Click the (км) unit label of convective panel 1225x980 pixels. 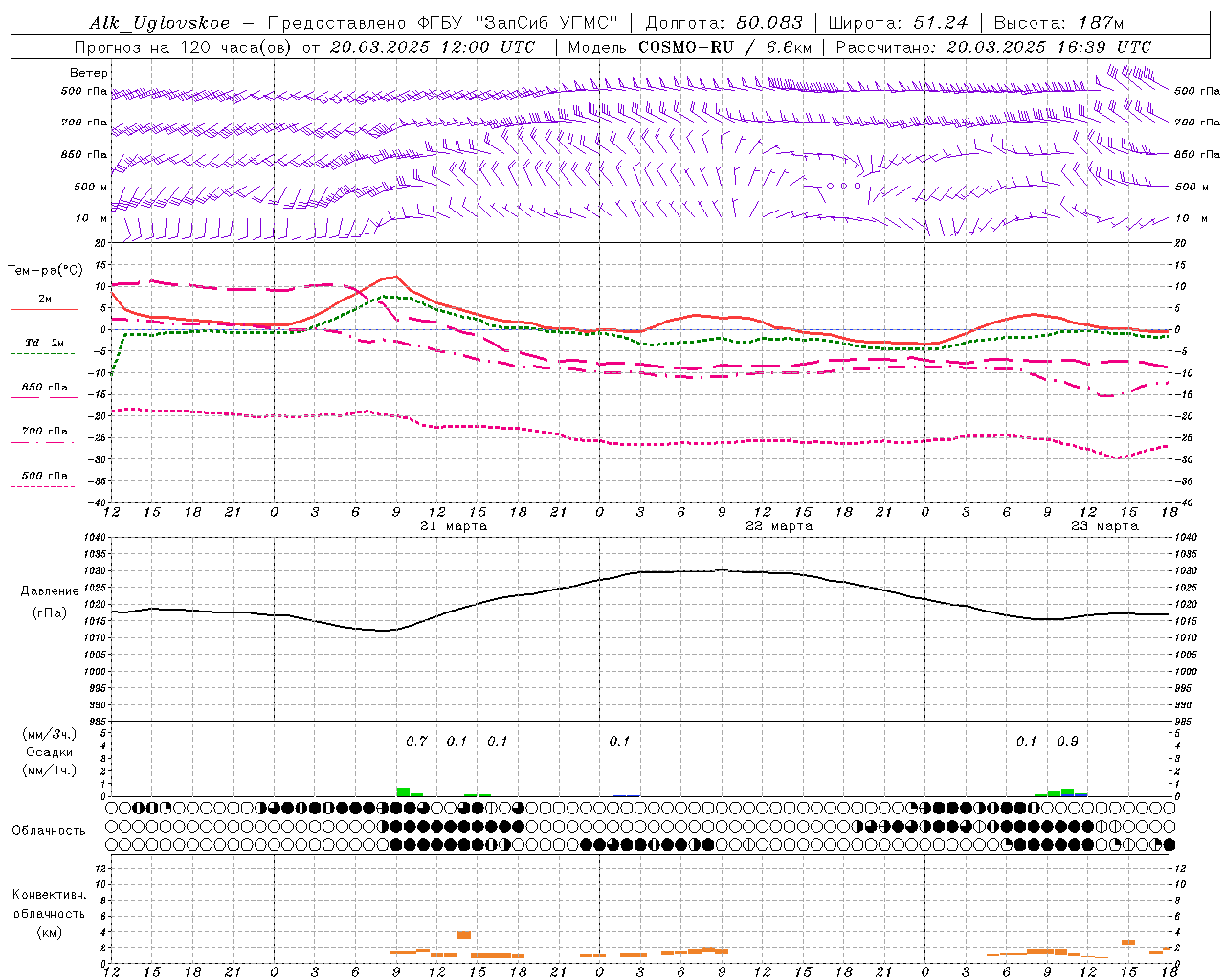pos(49,932)
